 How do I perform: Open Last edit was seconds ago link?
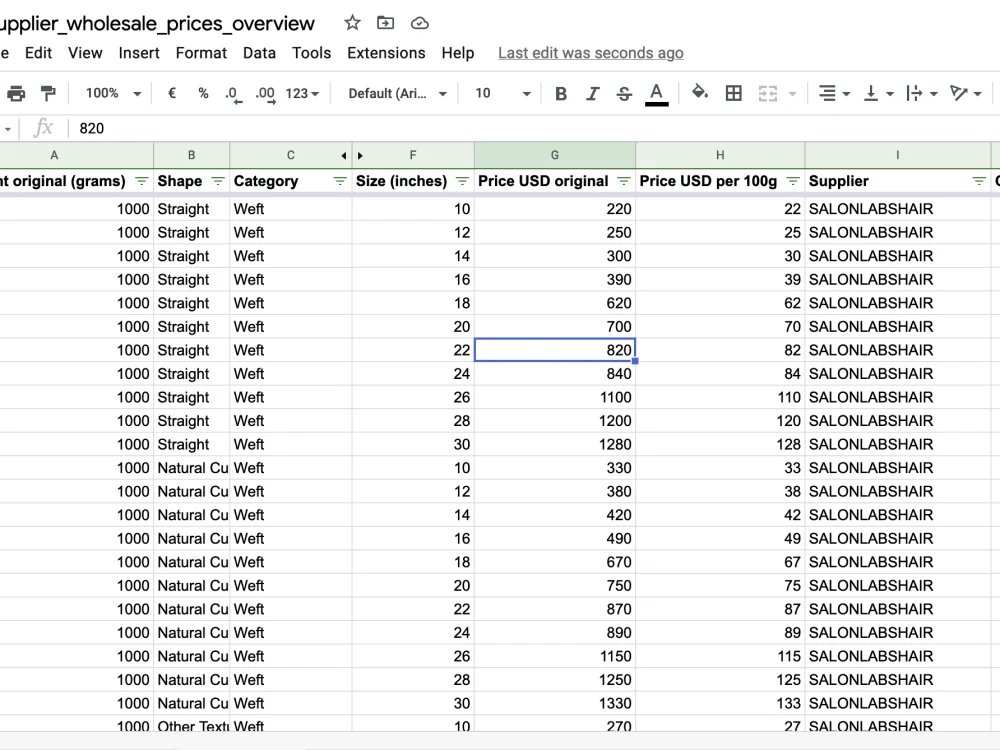[x=591, y=53]
